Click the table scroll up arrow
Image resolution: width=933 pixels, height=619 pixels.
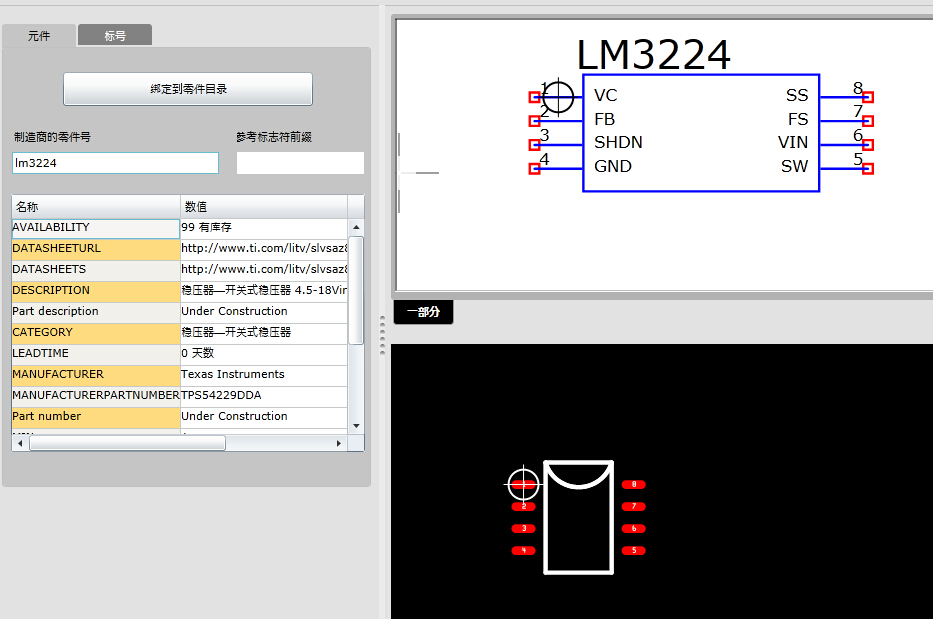pos(356,227)
